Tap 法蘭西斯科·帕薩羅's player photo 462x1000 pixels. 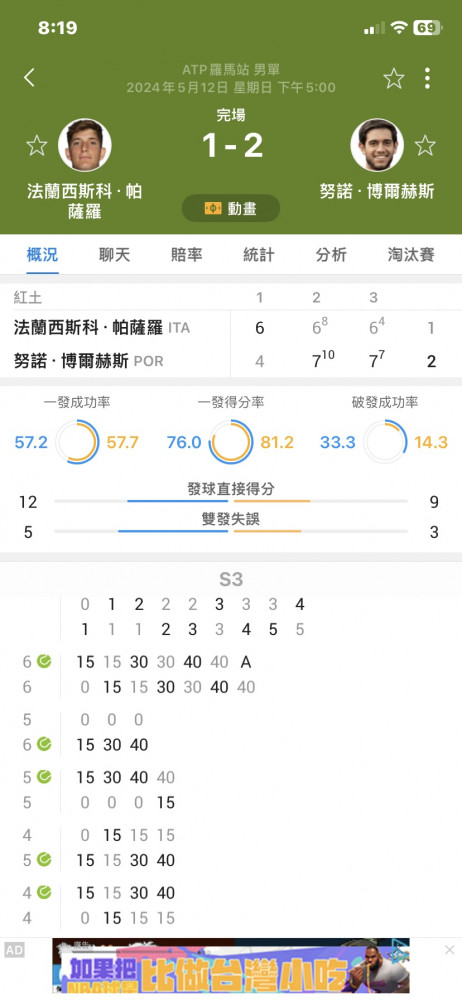click(x=85, y=145)
